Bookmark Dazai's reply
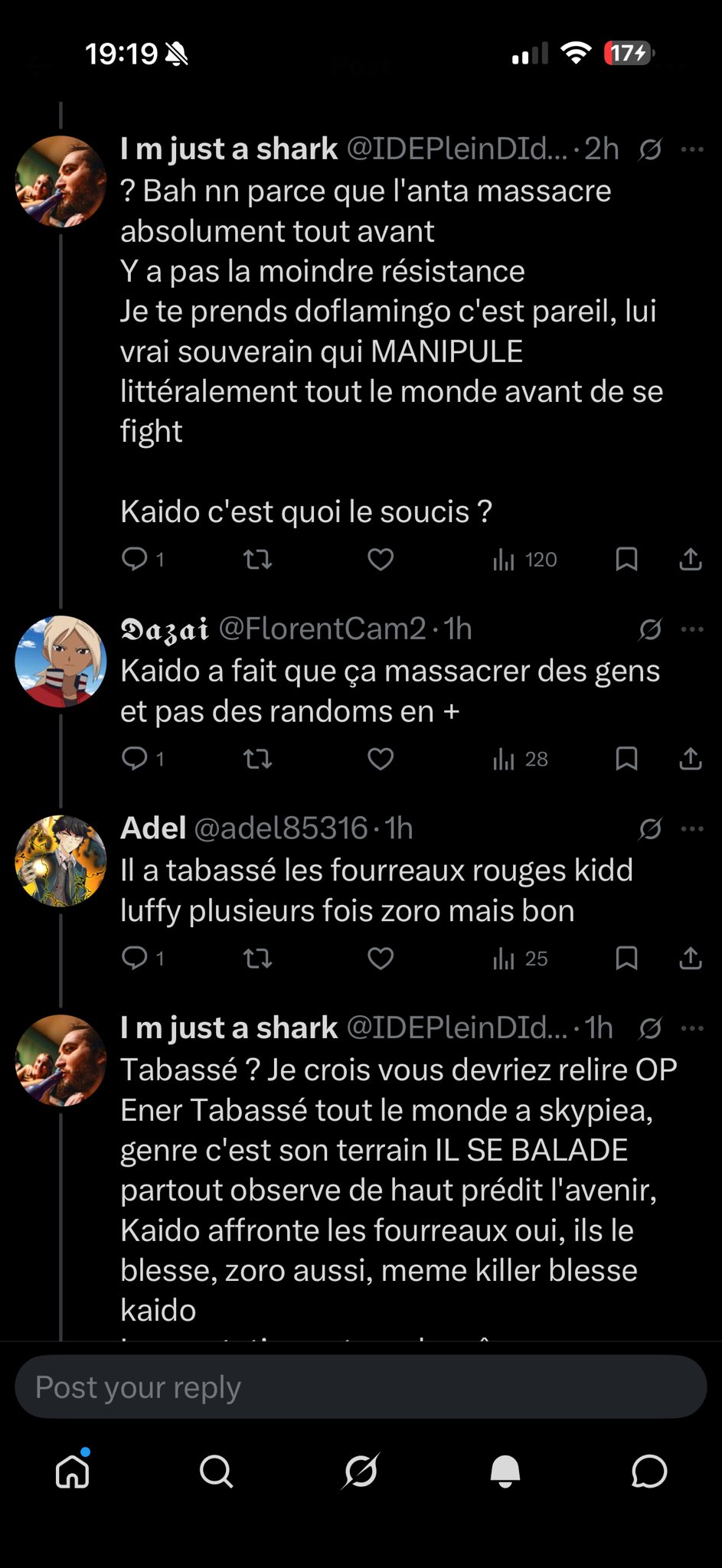 pyautogui.click(x=626, y=759)
